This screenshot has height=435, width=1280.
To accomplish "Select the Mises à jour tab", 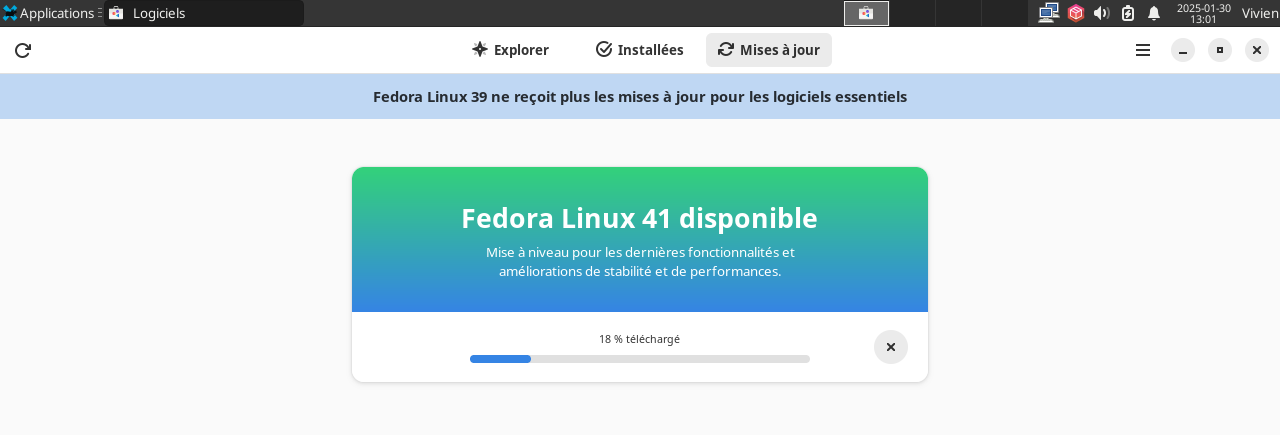I will [769, 50].
